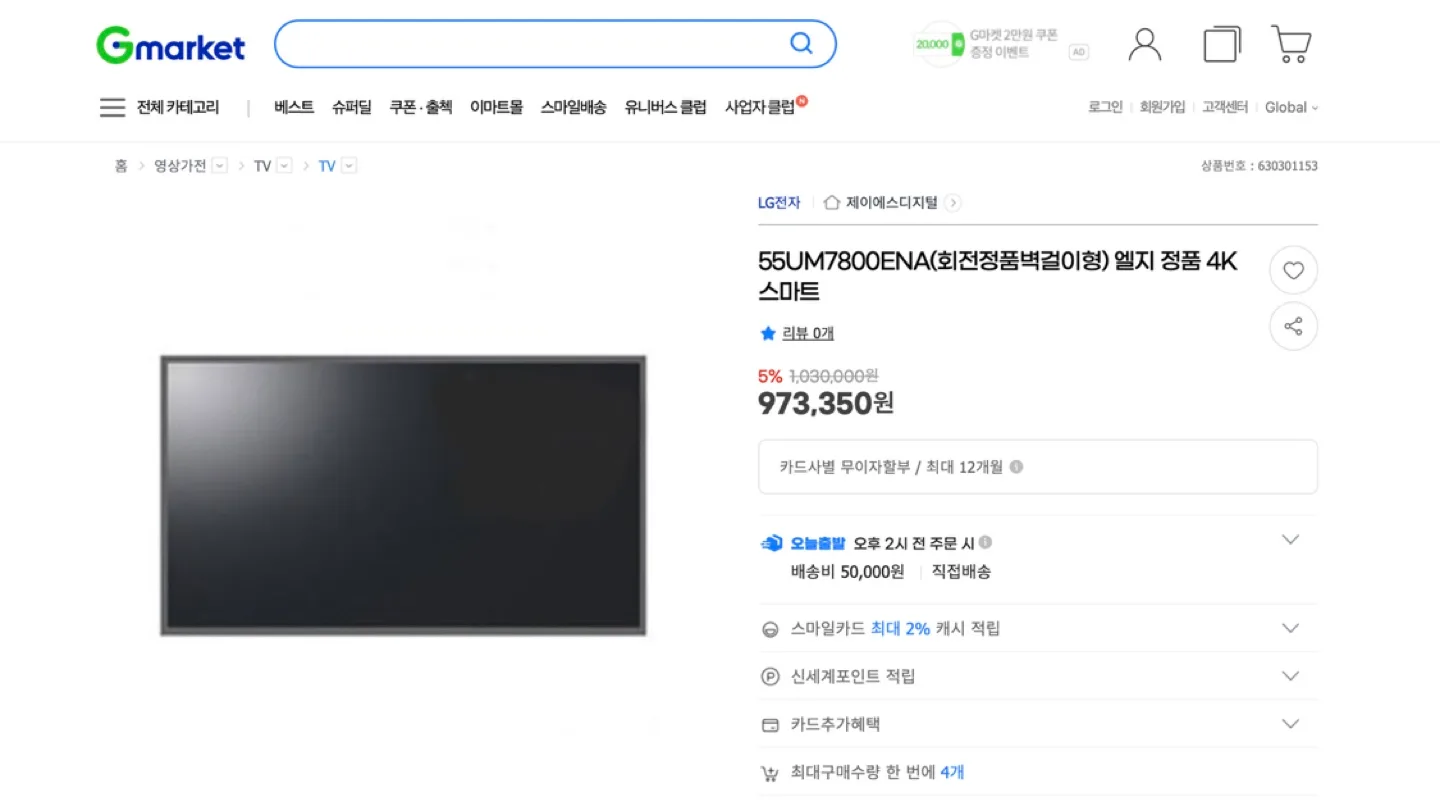Viewport: 1440px width, 806px height.
Task: Click the search magnifier icon
Action: [801, 43]
